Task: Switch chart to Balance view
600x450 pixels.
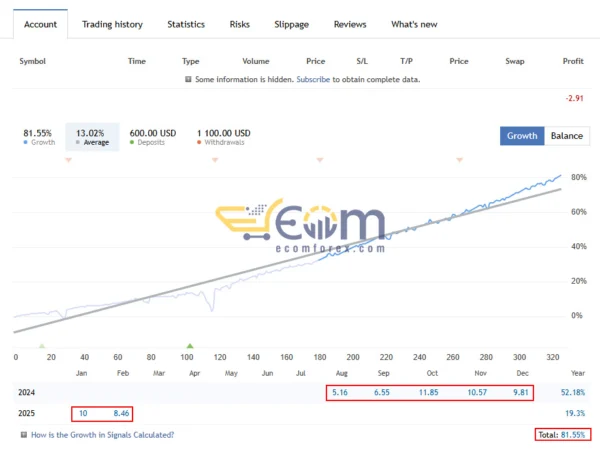Action: point(567,136)
